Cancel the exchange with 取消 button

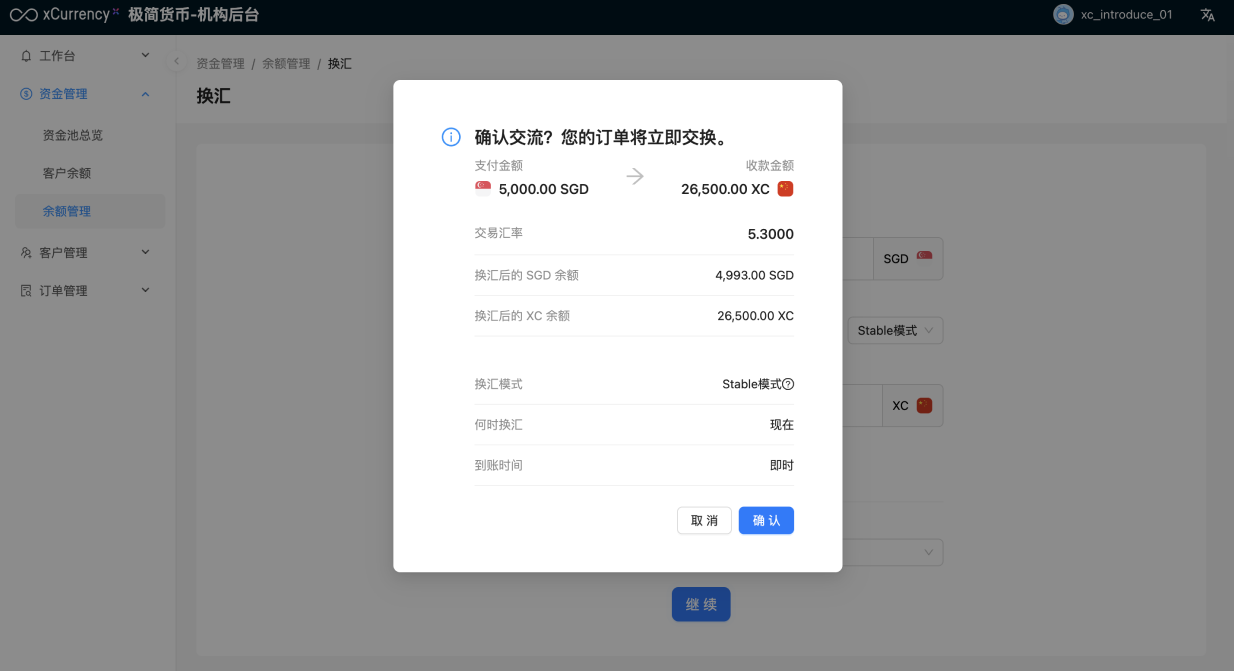click(704, 520)
